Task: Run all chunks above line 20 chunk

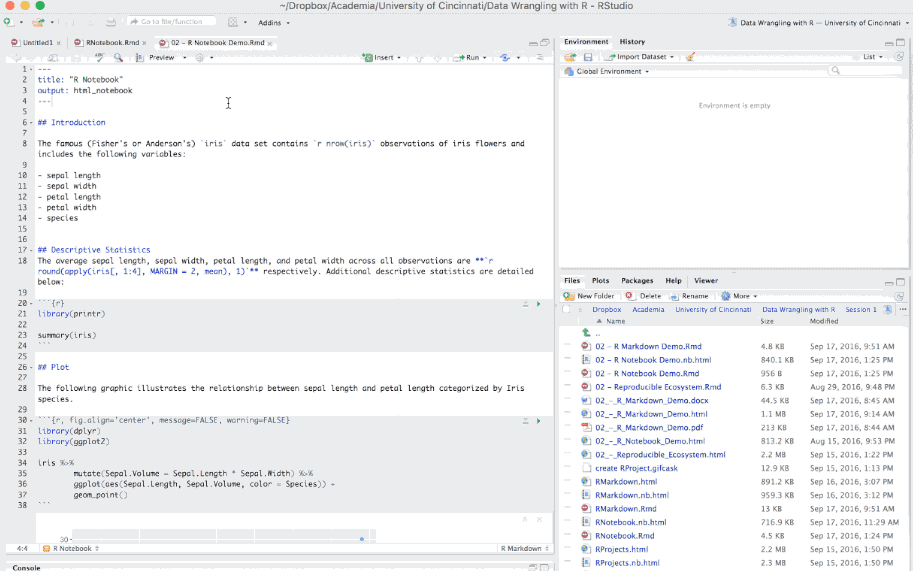Action: (526, 304)
